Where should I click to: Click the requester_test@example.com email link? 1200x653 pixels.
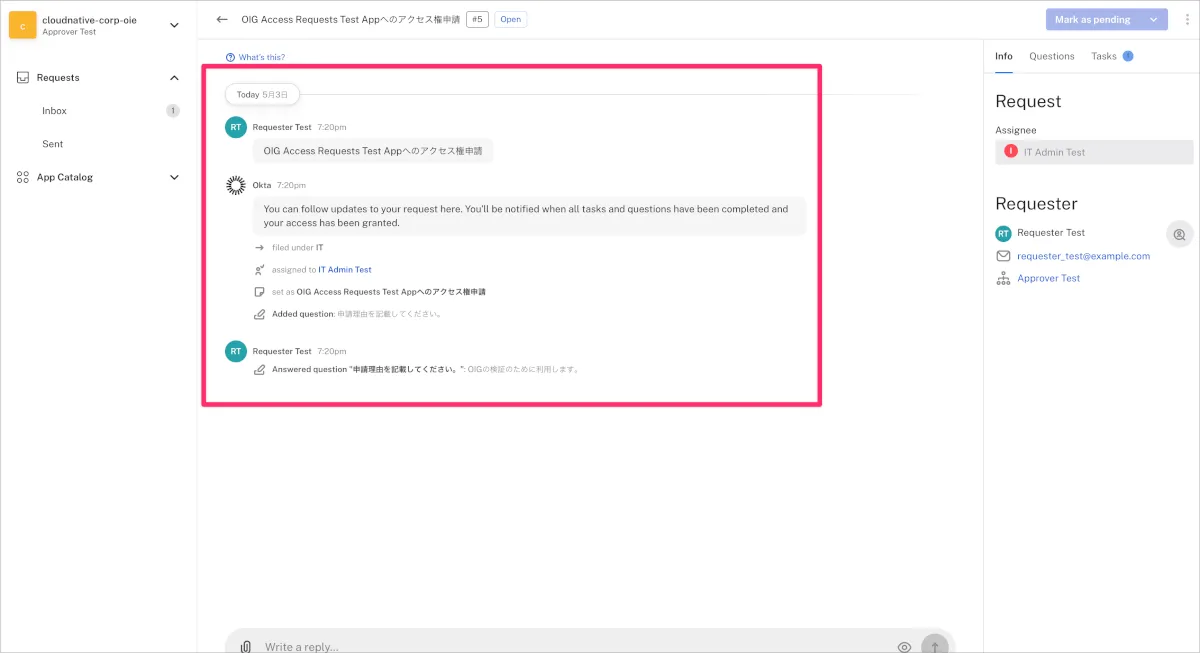click(x=1083, y=256)
